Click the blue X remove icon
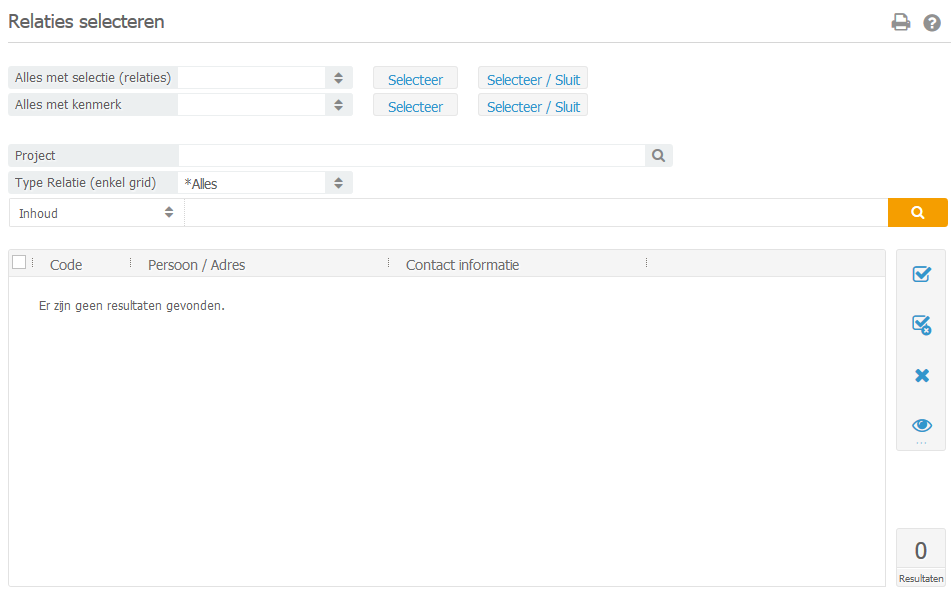 pyautogui.click(x=921, y=376)
